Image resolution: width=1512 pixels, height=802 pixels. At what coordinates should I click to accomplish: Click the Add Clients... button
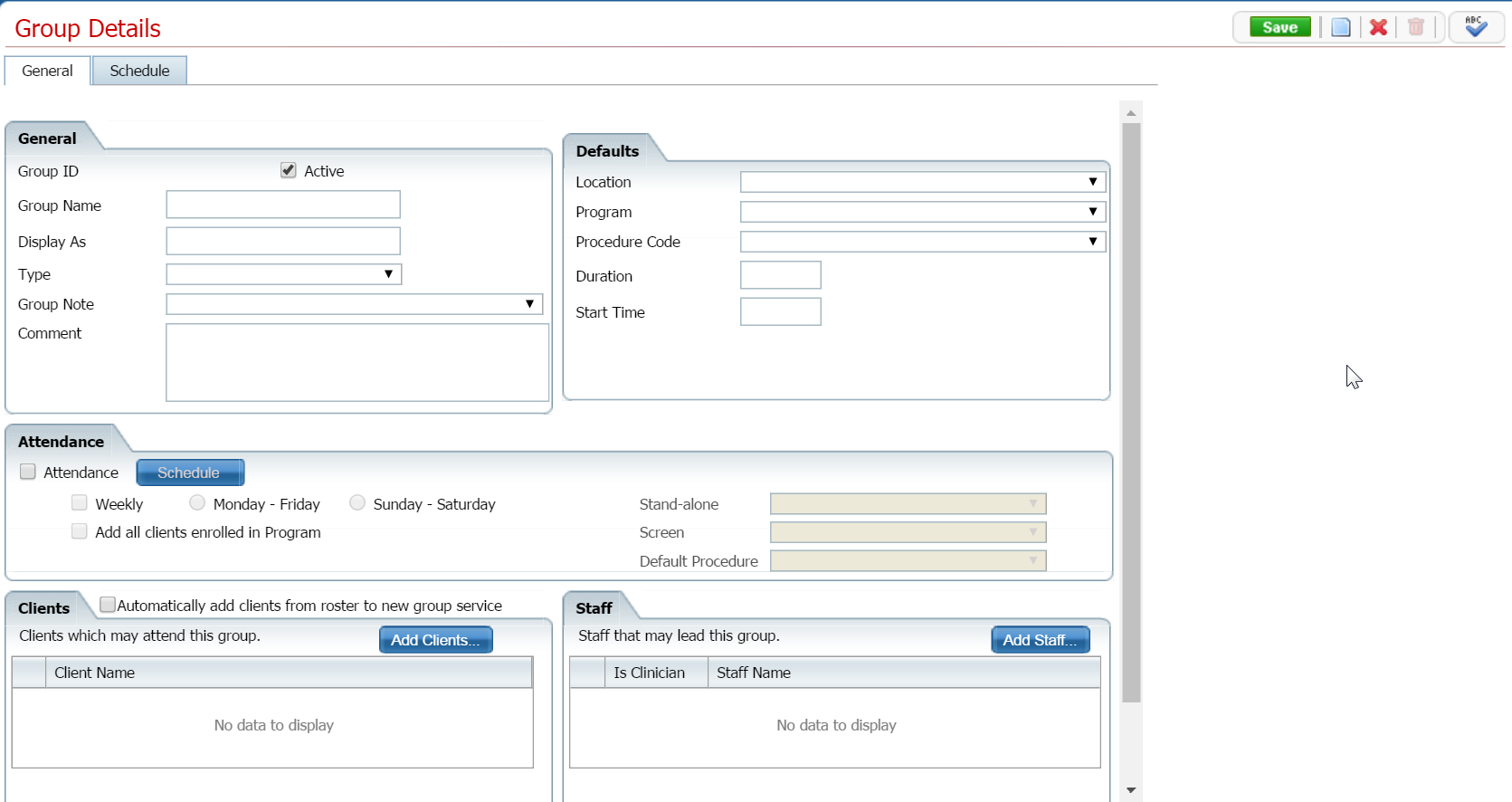click(x=435, y=640)
